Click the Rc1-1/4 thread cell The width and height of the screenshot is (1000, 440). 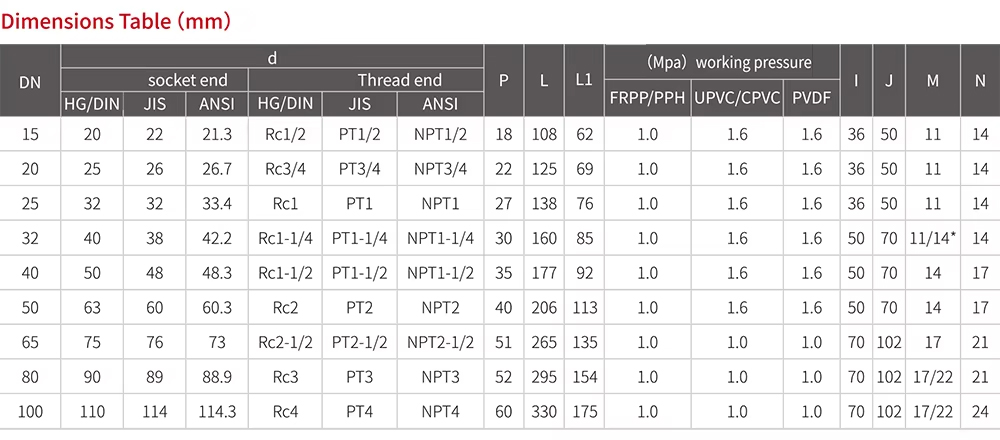pos(286,238)
